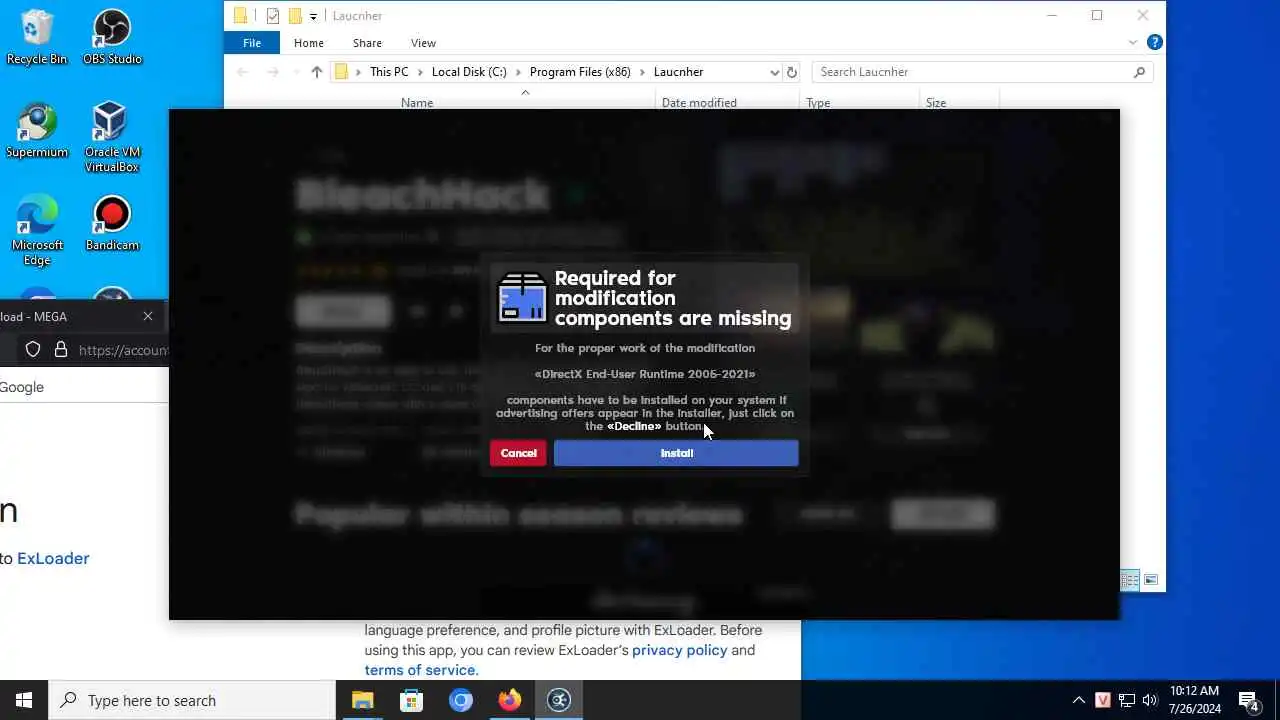This screenshot has width=1280, height=720.
Task: Click the Up arrow in Explorer navigation
Action: 317,72
